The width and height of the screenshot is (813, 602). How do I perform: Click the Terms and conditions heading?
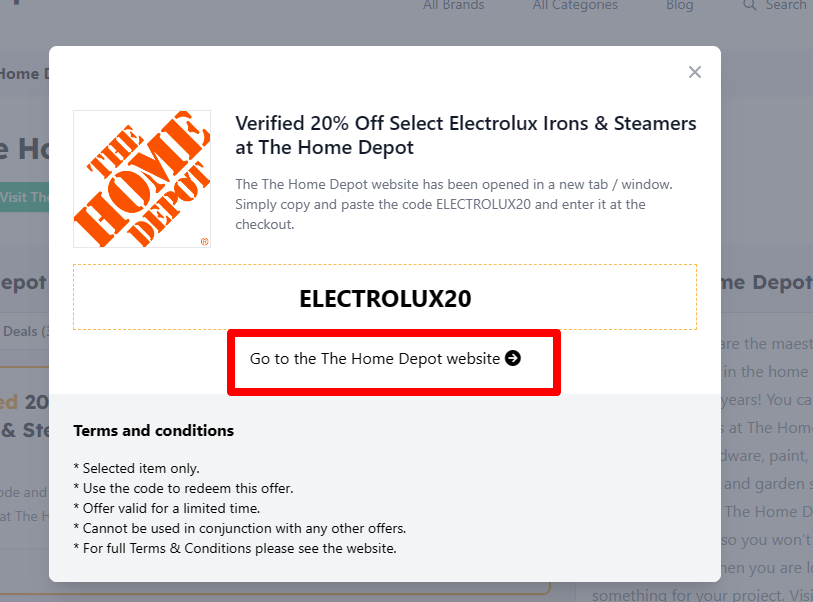coord(153,430)
